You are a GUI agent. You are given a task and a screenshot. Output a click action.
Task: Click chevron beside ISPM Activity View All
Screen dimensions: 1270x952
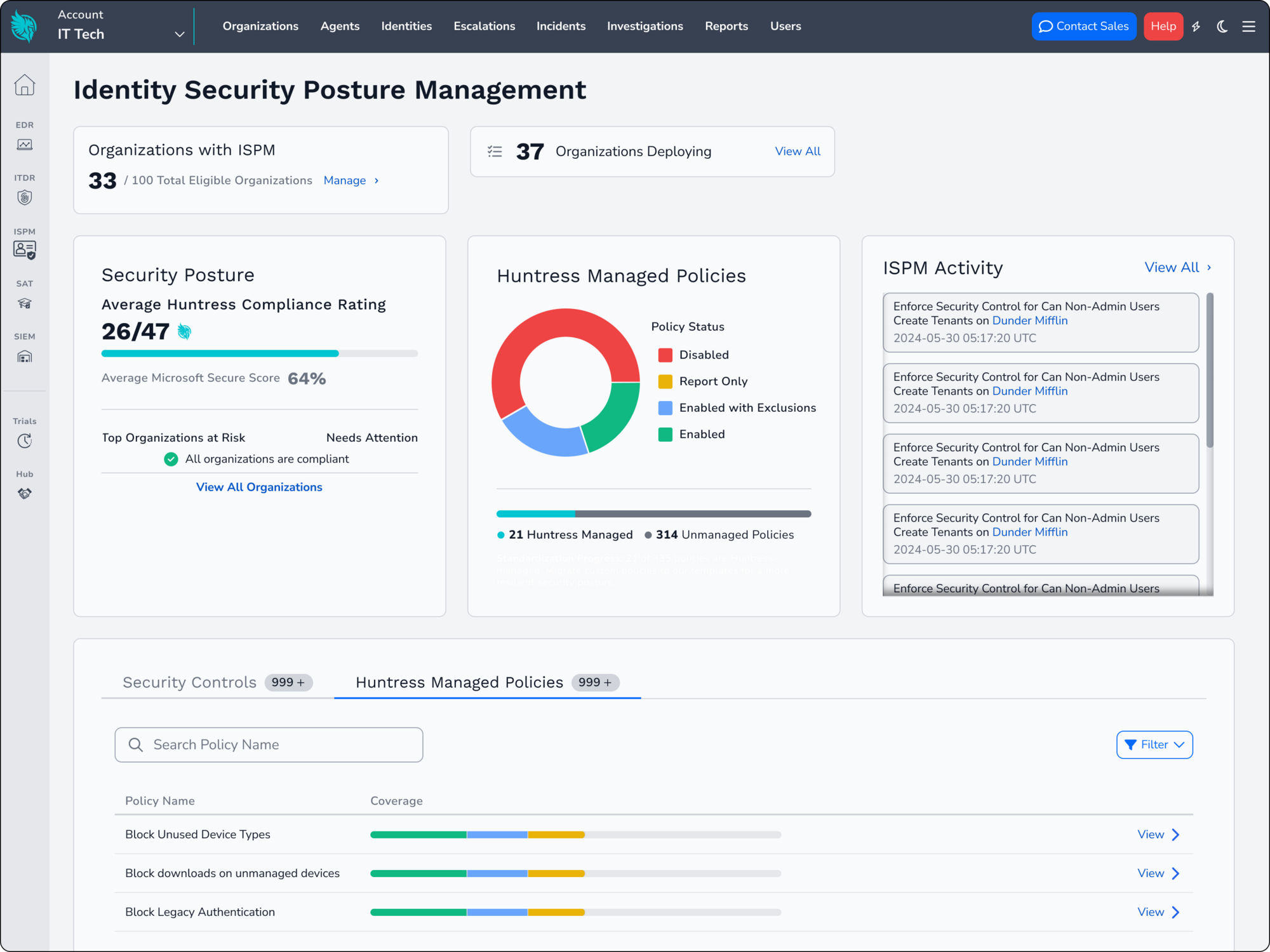point(1209,268)
